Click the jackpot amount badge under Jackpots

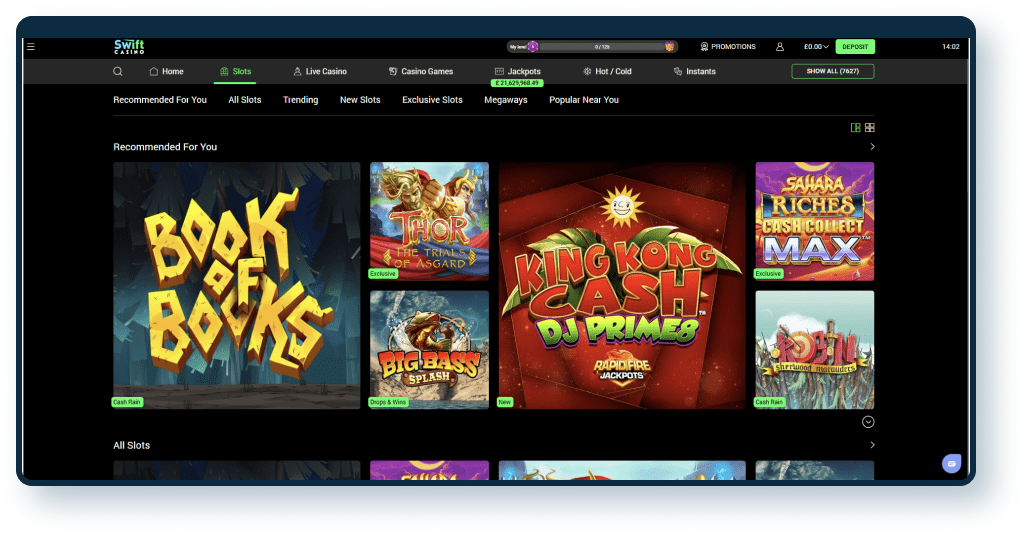[517, 84]
